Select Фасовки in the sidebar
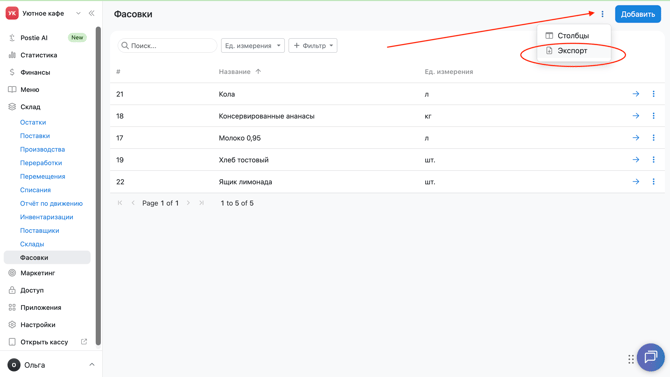Screen dimensions: 670x377 pyautogui.click(x=47, y=257)
